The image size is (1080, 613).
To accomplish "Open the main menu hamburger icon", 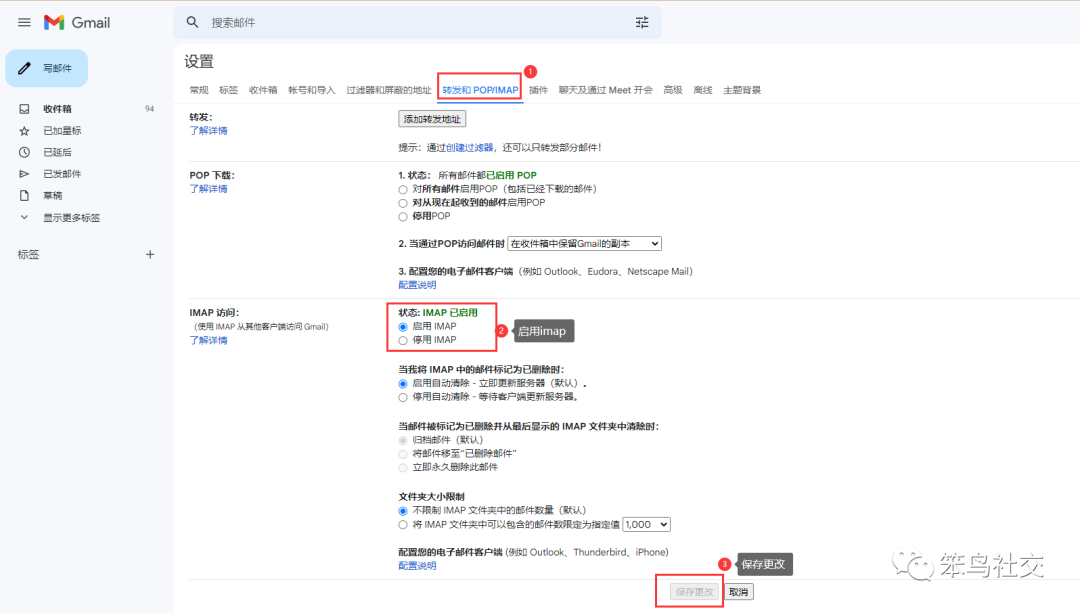I will click(24, 22).
